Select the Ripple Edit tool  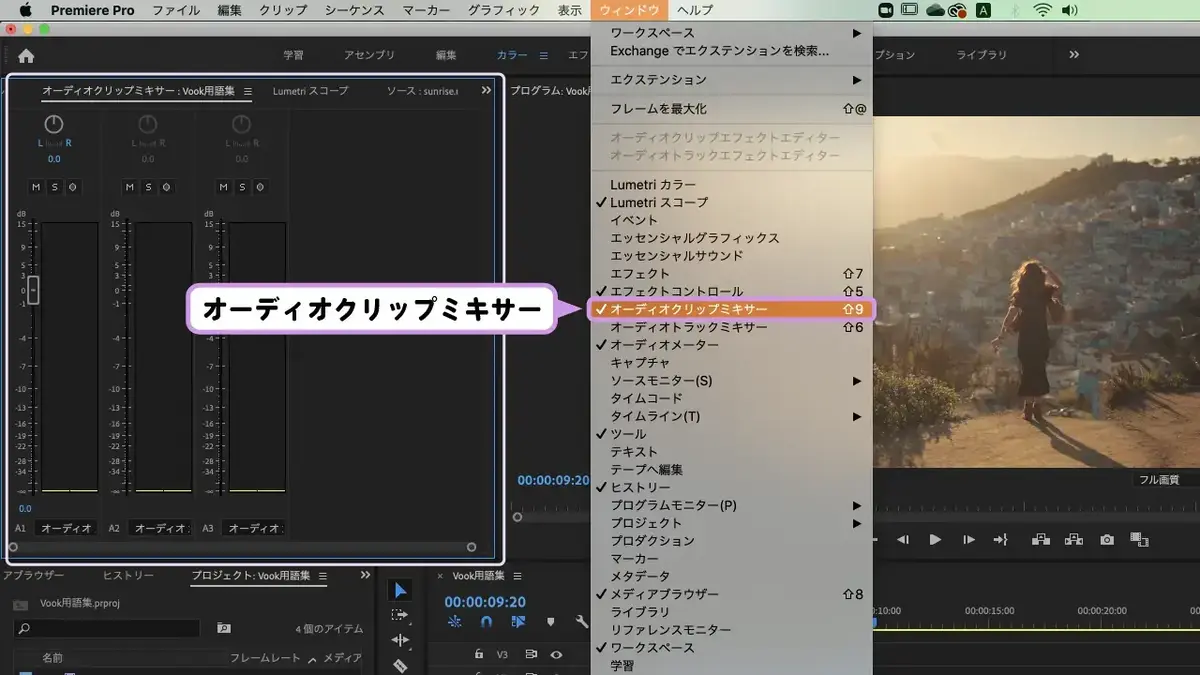[x=400, y=640]
